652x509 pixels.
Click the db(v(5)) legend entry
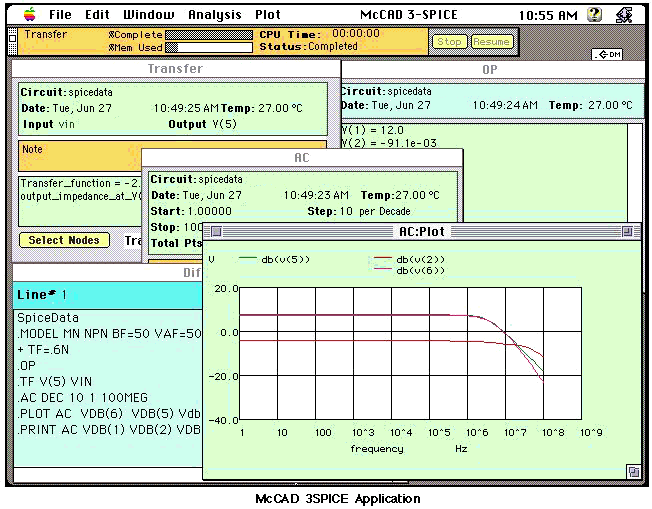(x=287, y=259)
